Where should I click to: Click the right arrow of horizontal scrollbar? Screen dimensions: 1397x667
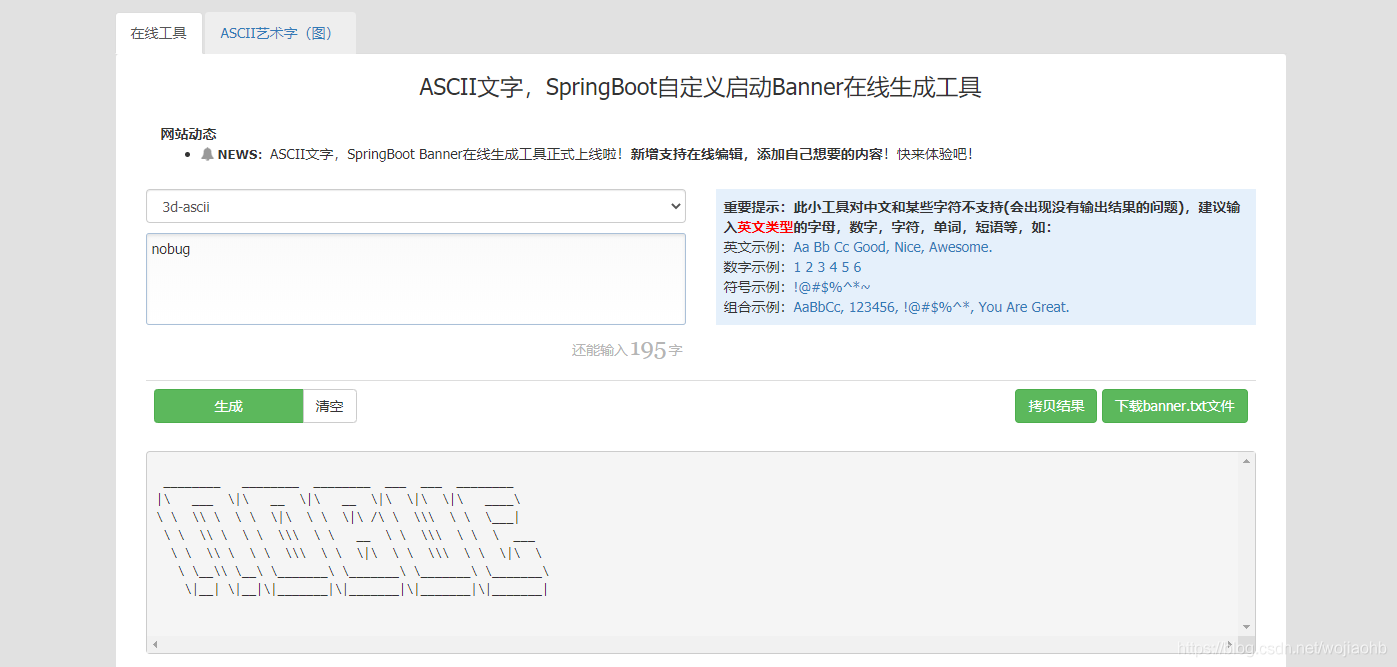[x=1231, y=643]
